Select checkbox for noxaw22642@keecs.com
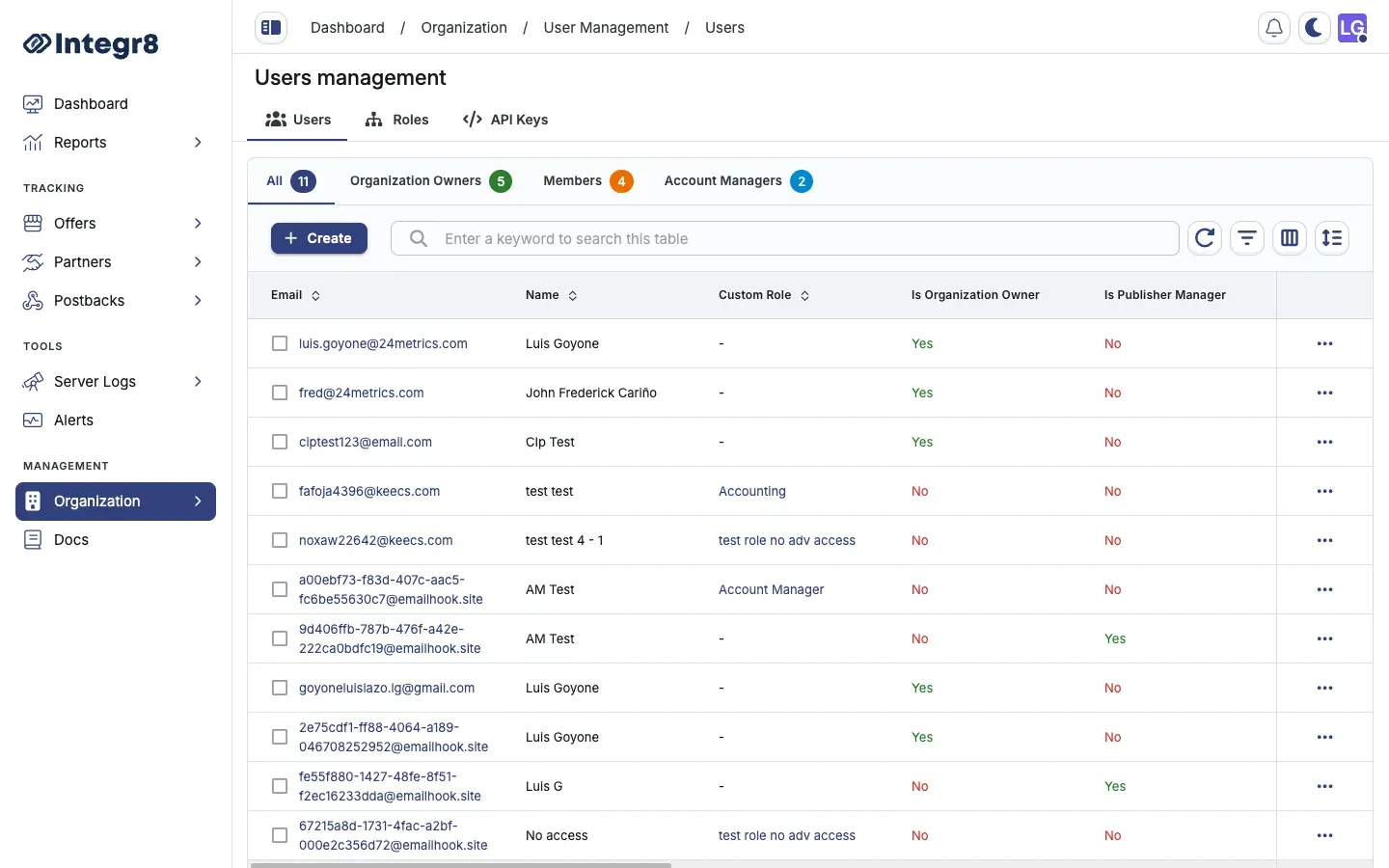 [280, 540]
